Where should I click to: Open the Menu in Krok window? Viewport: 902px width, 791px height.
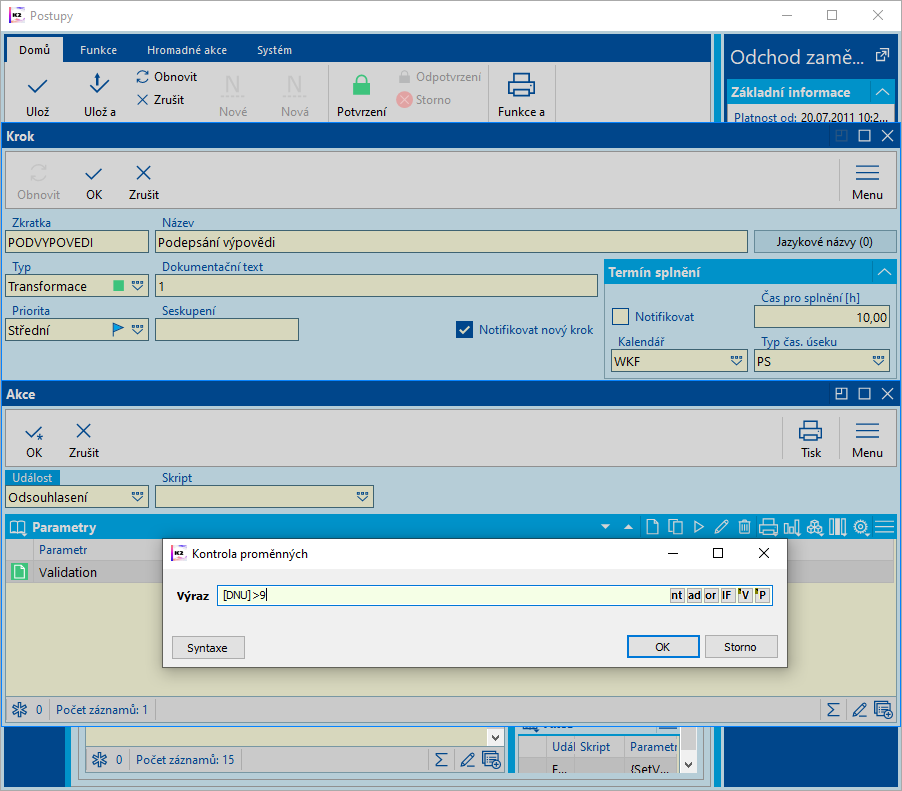coord(867,184)
